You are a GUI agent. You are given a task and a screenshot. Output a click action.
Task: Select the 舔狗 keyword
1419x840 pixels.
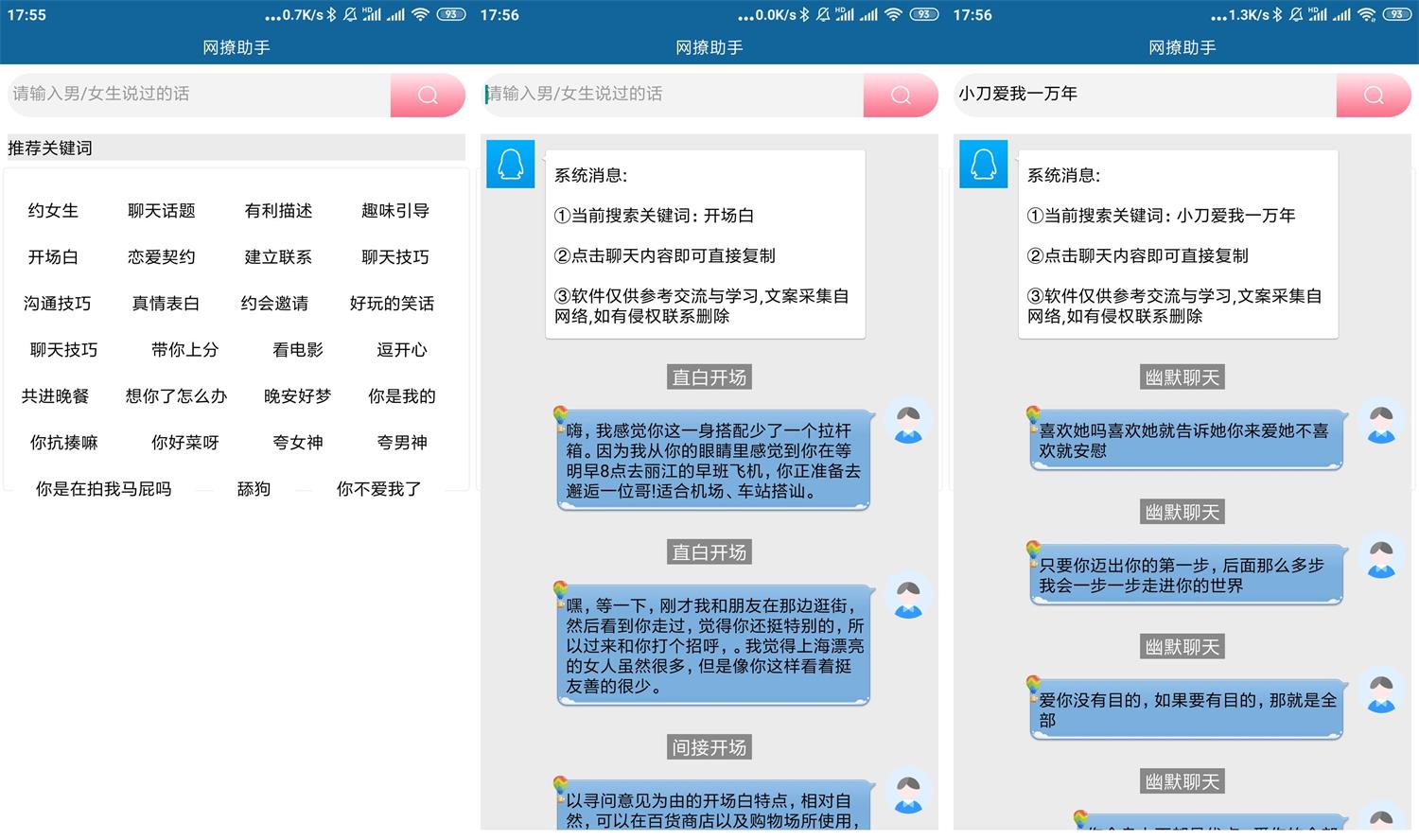254,489
